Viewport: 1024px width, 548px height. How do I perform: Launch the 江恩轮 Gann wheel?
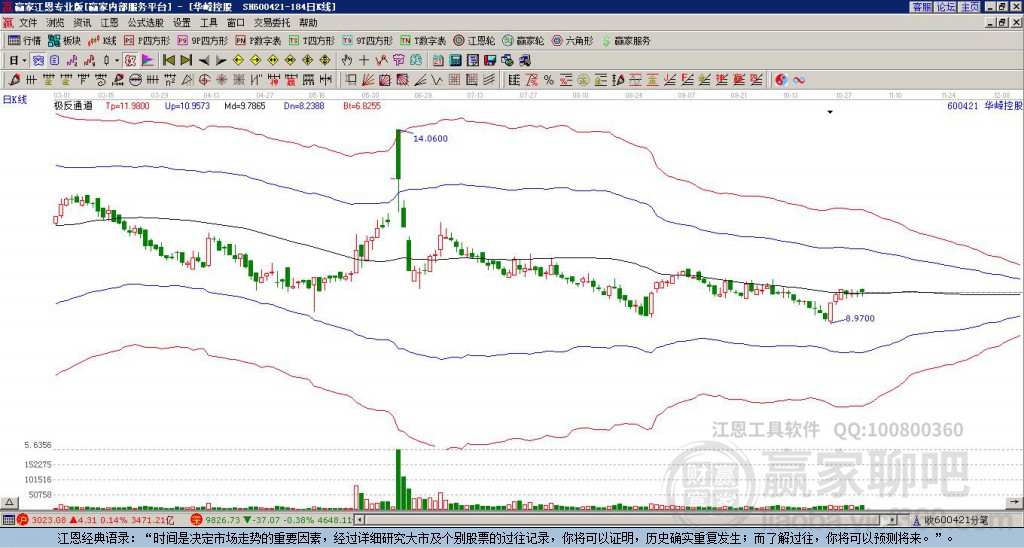coord(474,40)
